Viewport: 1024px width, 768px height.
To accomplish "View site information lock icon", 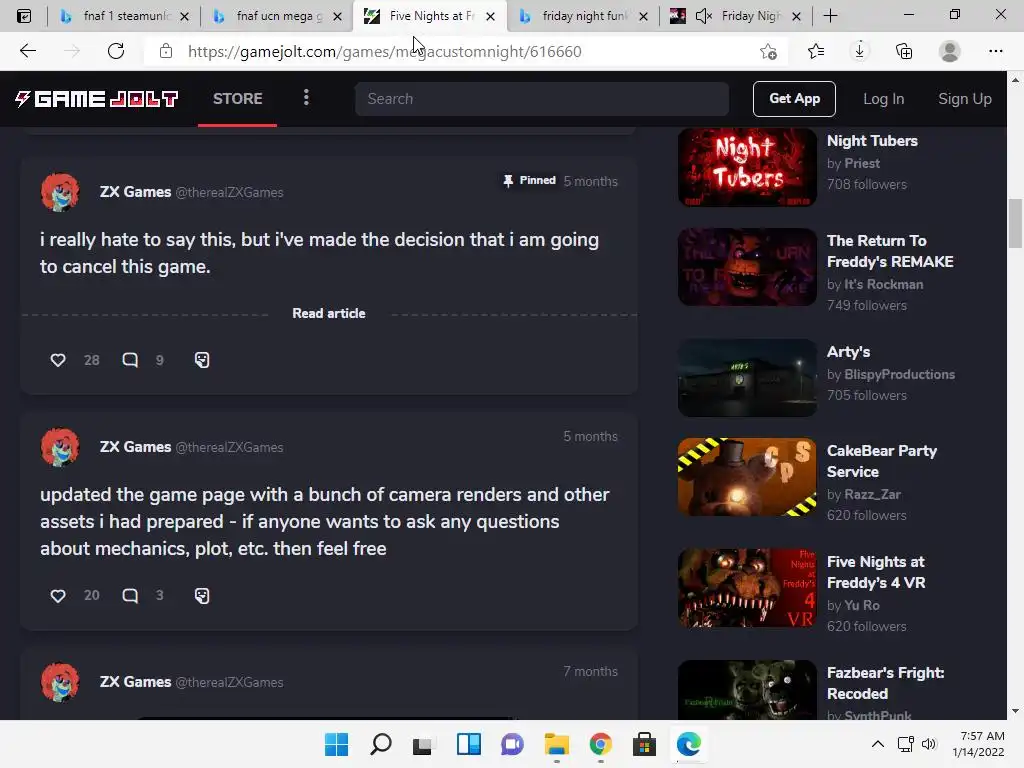I will 166,51.
